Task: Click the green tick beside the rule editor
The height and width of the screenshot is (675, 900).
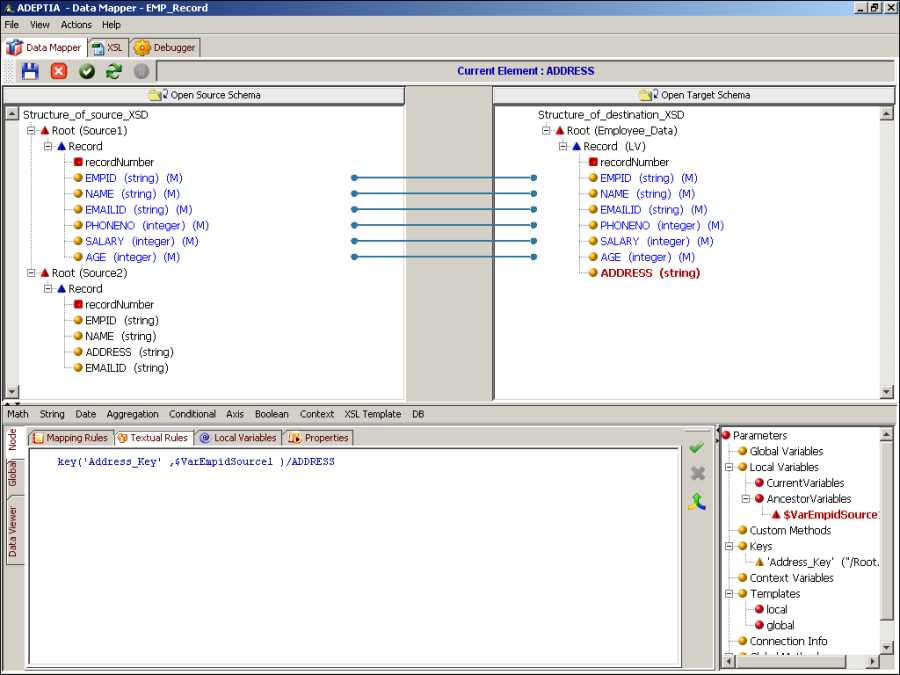Action: click(697, 447)
